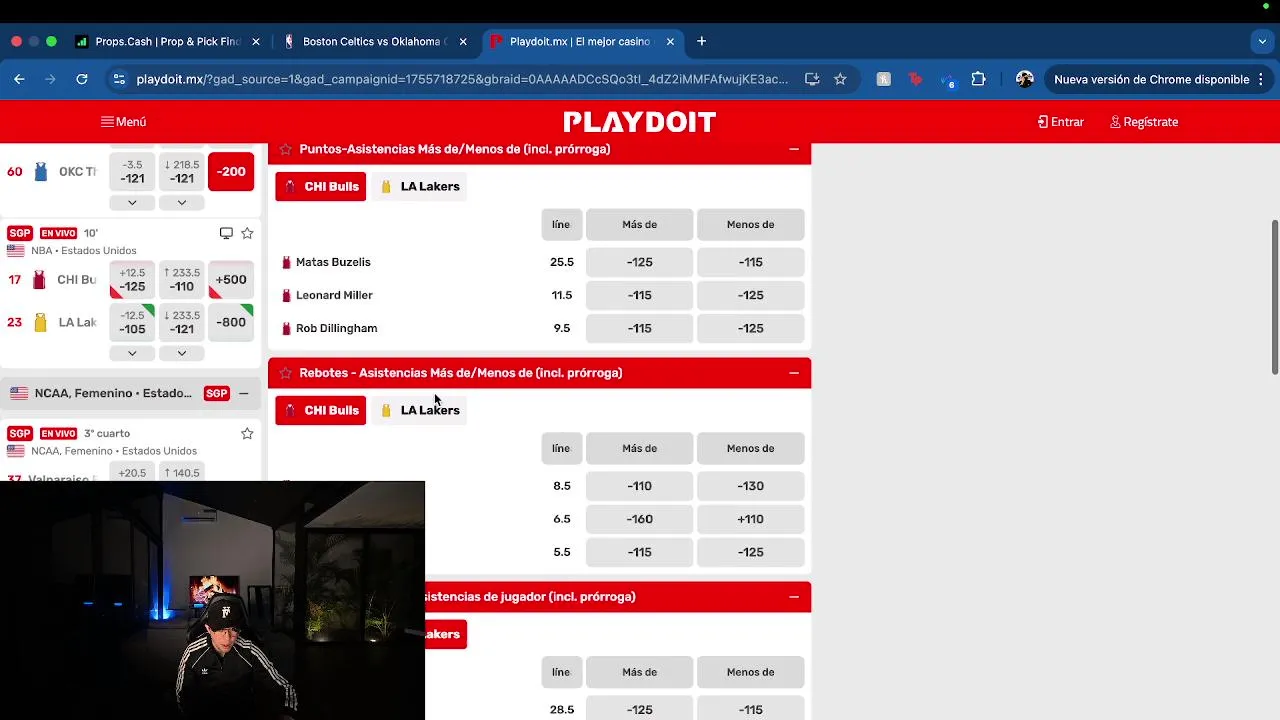Click the extension icon with badge 6
The image size is (1280, 720).
946,79
